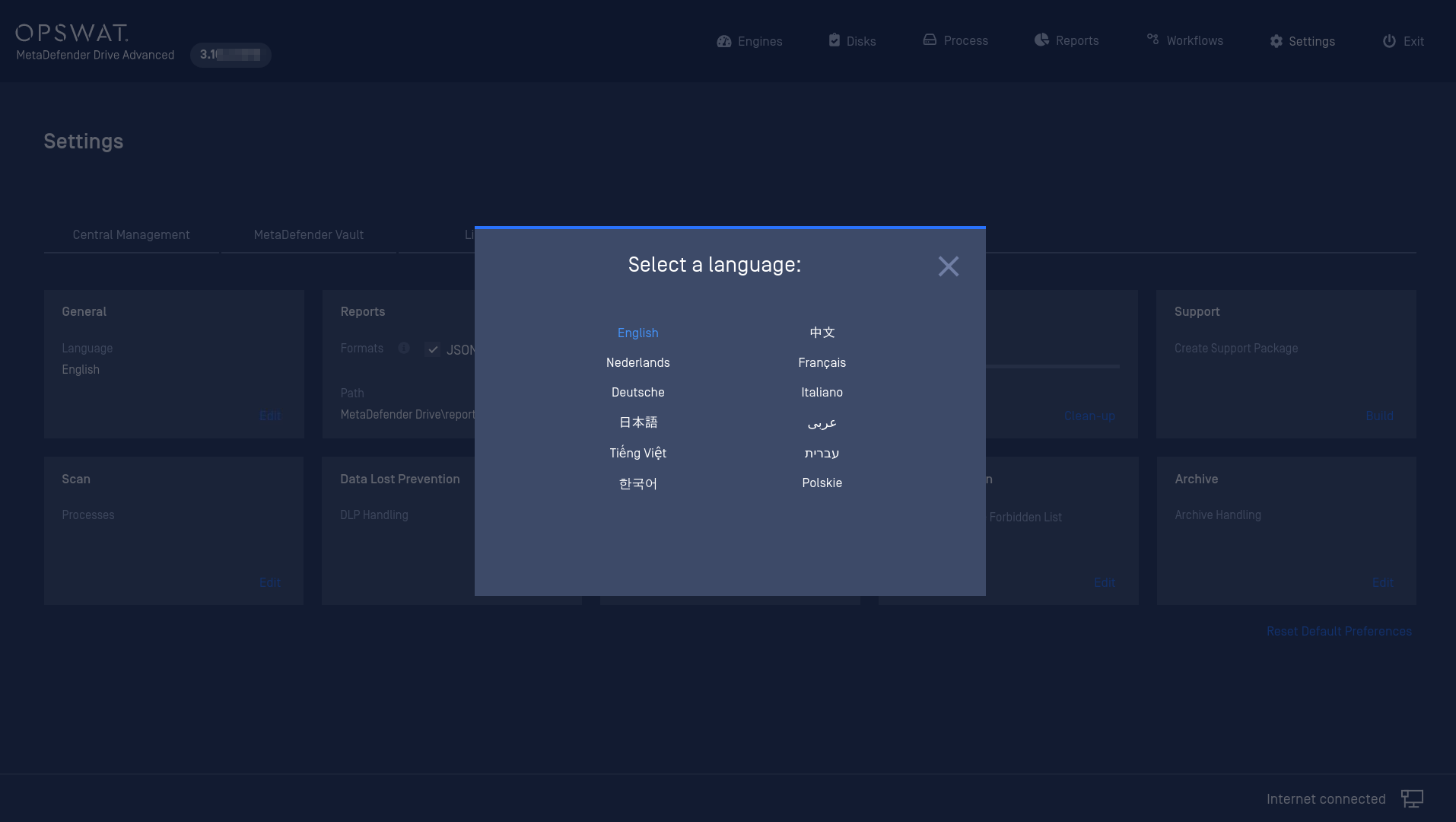This screenshot has height=822, width=1456.
Task: Edit the General language setting
Action: (269, 416)
